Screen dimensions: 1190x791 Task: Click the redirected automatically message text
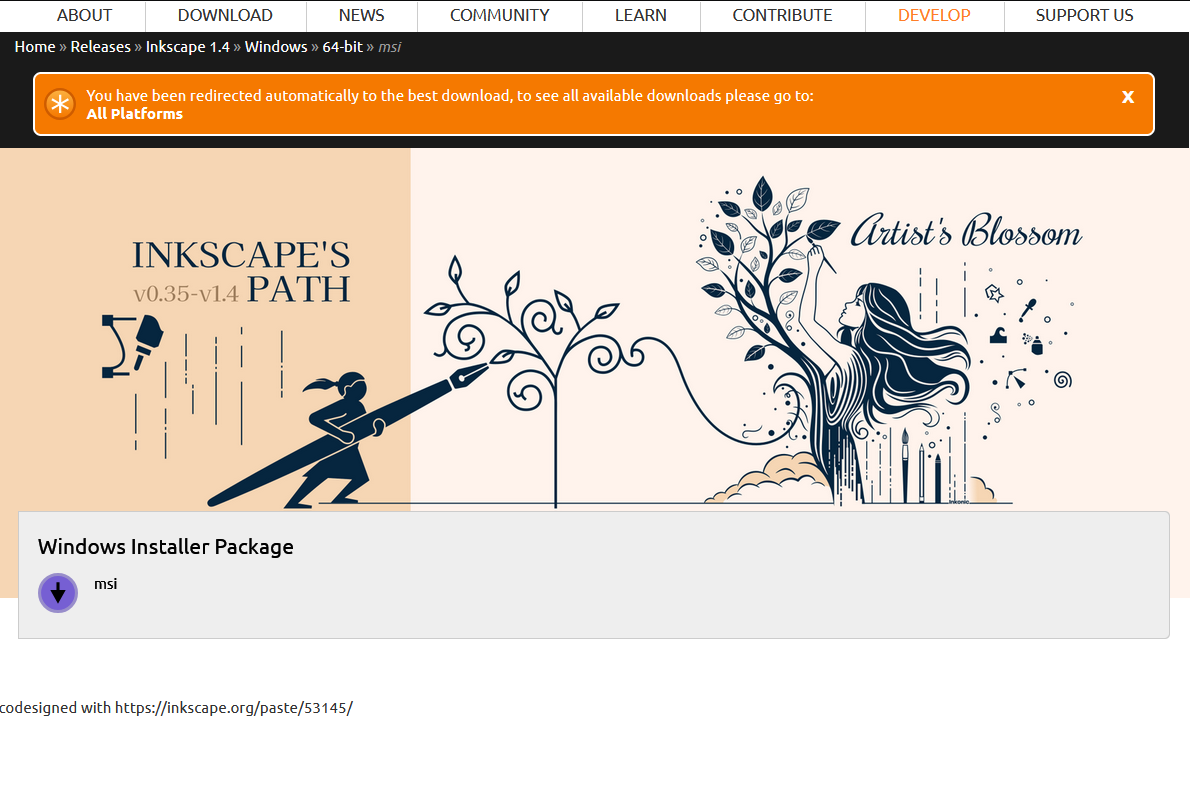[x=450, y=96]
